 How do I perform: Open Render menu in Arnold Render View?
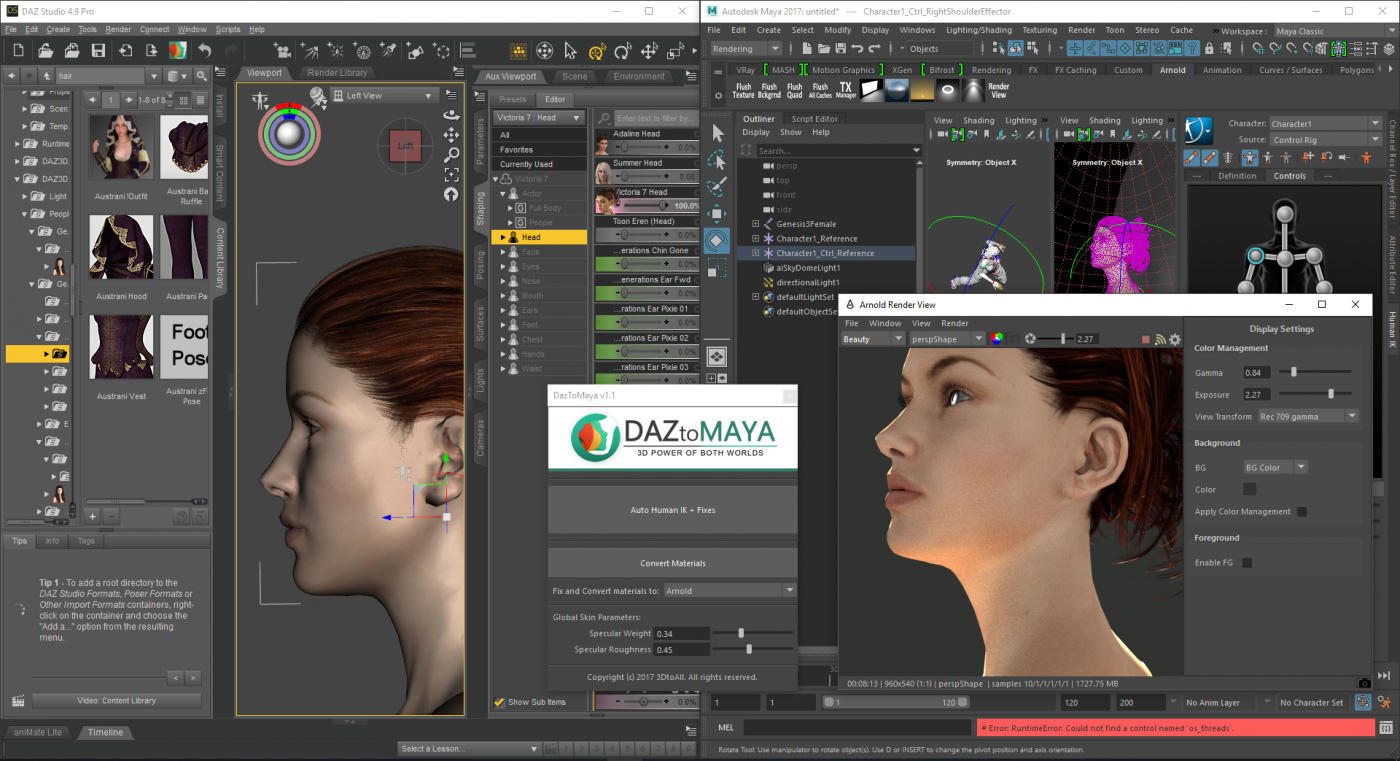(955, 323)
